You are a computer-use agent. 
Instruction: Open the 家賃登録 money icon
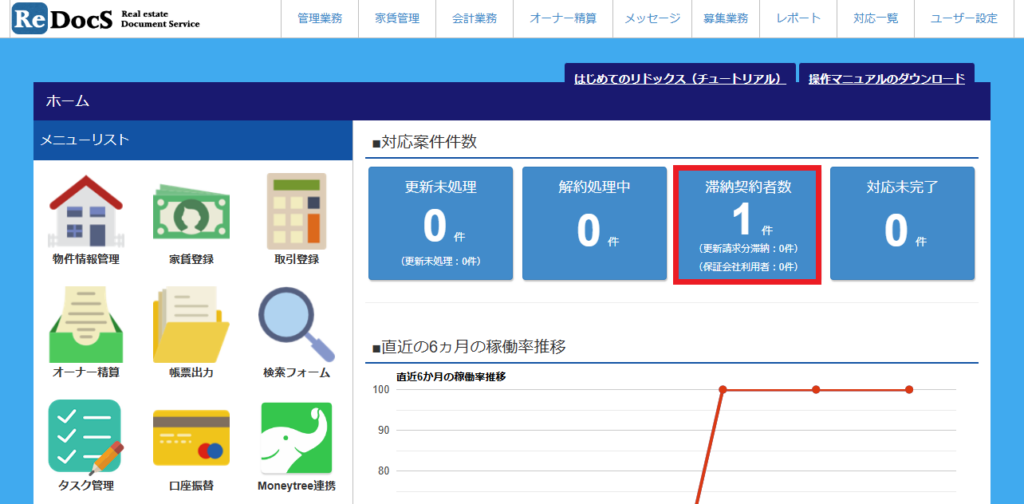(191, 212)
